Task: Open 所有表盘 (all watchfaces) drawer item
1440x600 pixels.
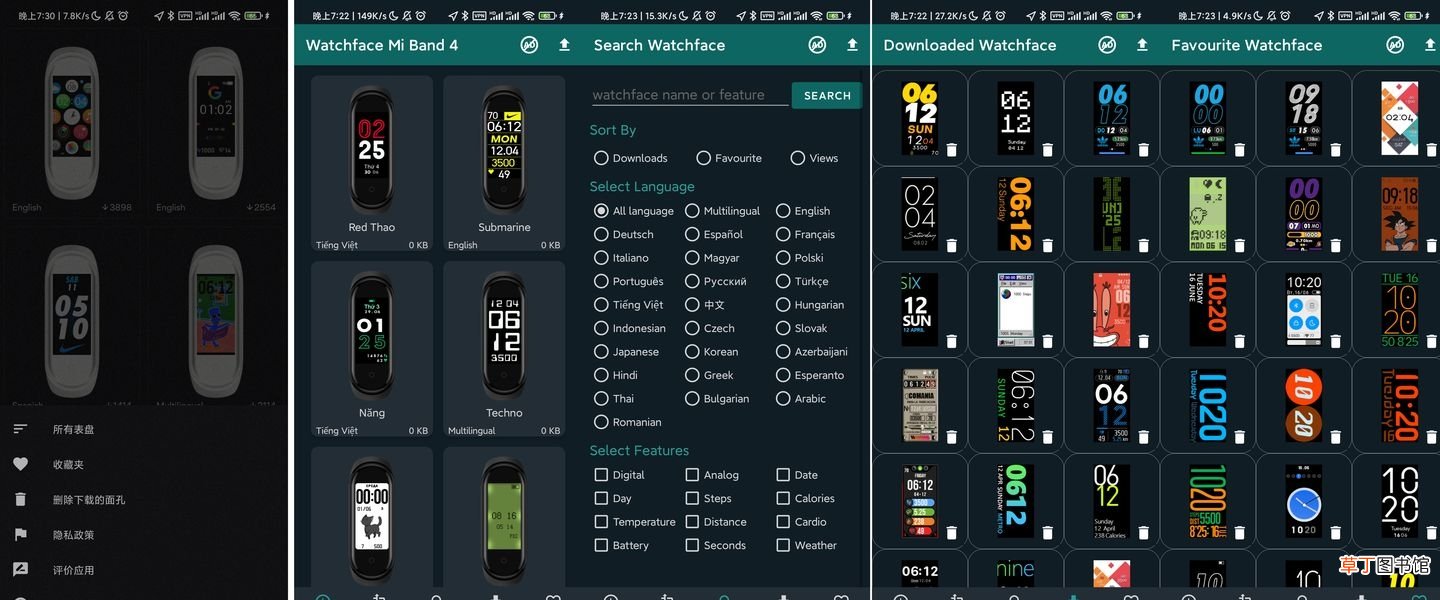Action: [144, 429]
